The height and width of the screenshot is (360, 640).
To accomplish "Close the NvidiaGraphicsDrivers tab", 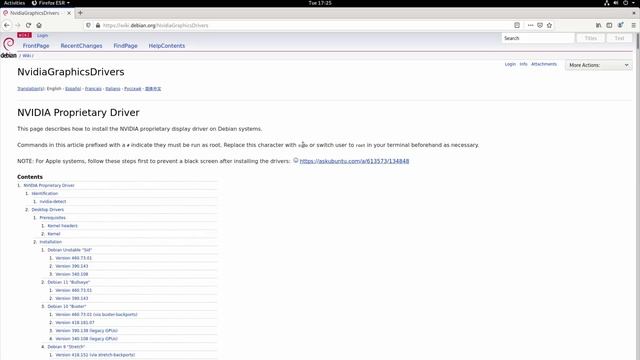I will coord(69,13).
